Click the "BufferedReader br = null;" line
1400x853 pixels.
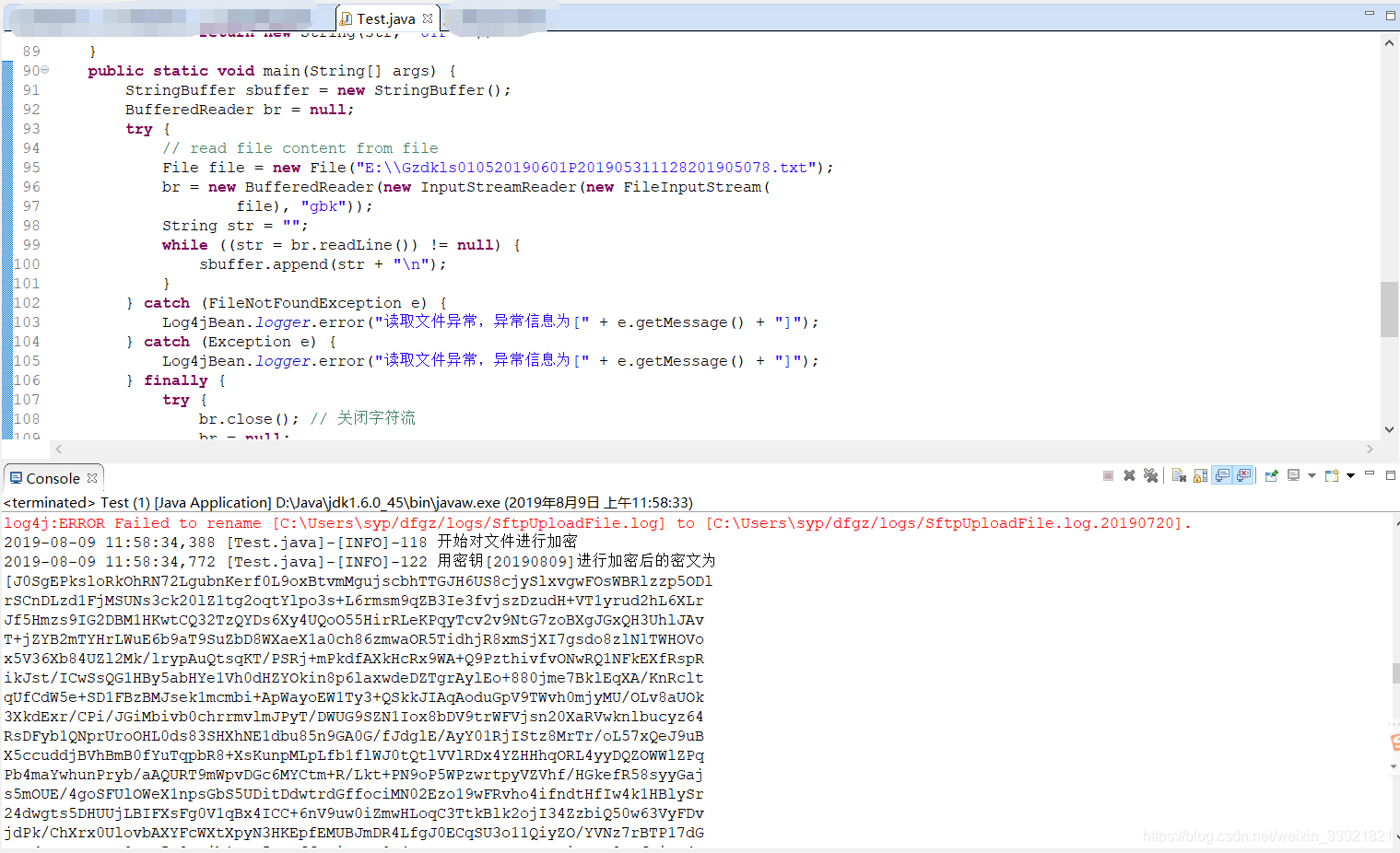tap(240, 110)
